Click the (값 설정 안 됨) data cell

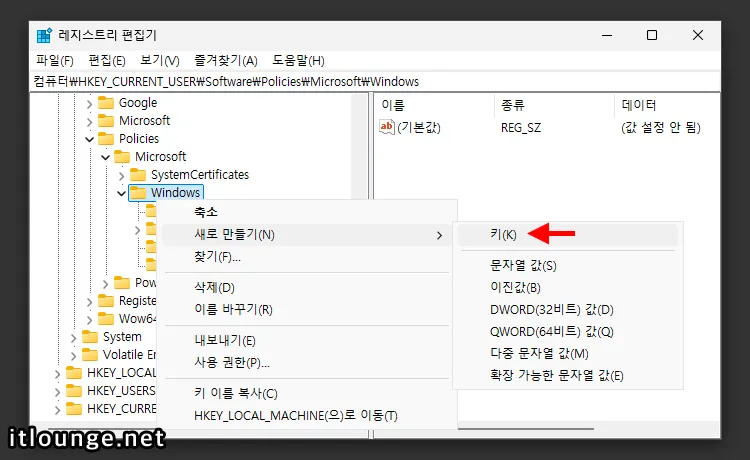click(661, 128)
